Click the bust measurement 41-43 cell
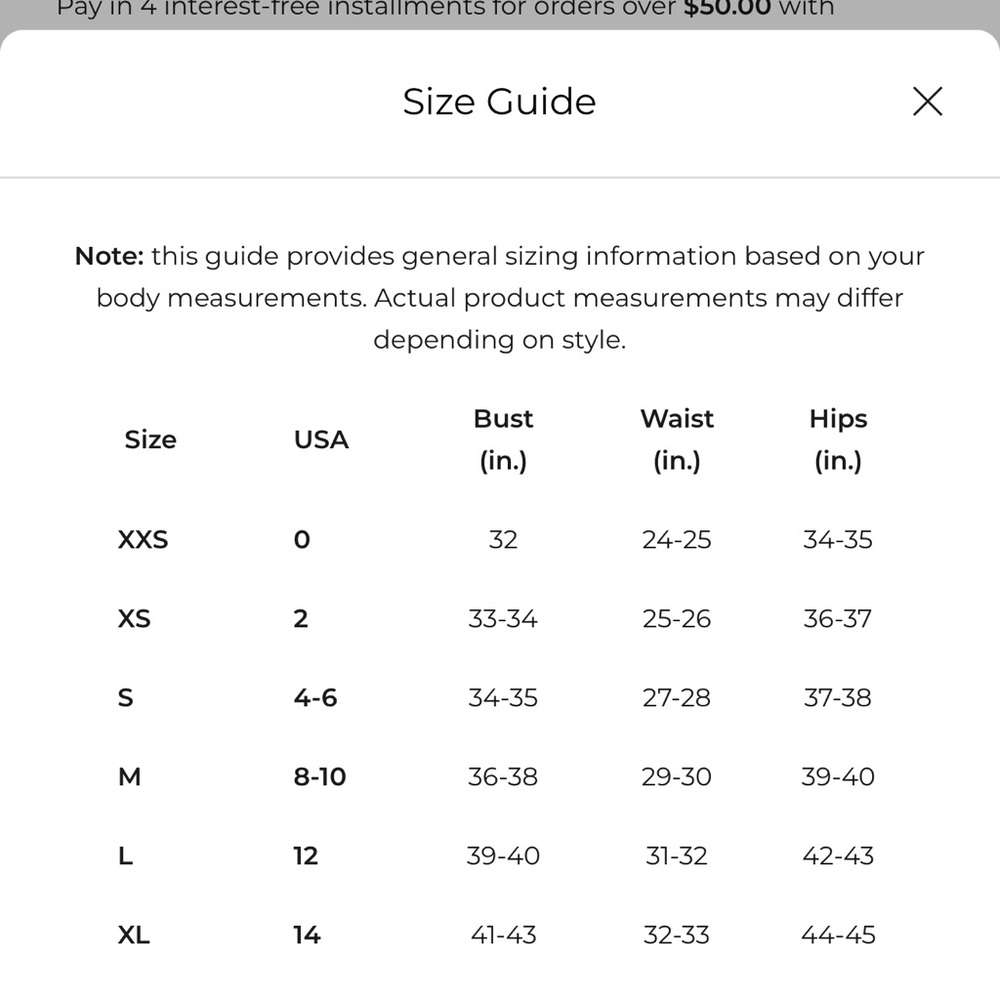Screen dimensions: 1000x1000 [x=503, y=935]
